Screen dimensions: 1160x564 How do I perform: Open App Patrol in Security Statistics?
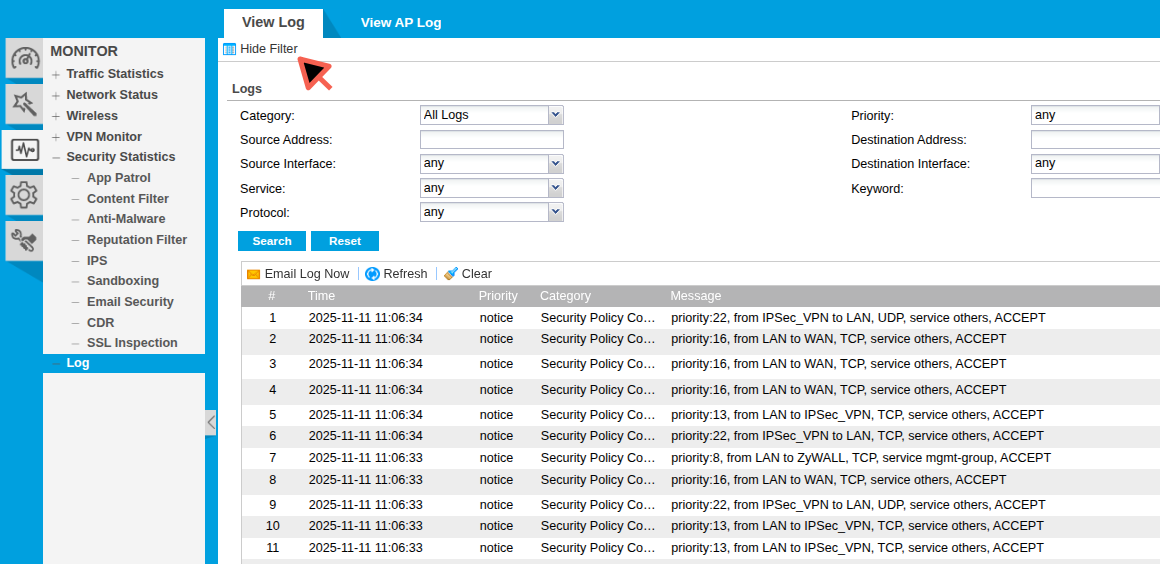pos(118,178)
